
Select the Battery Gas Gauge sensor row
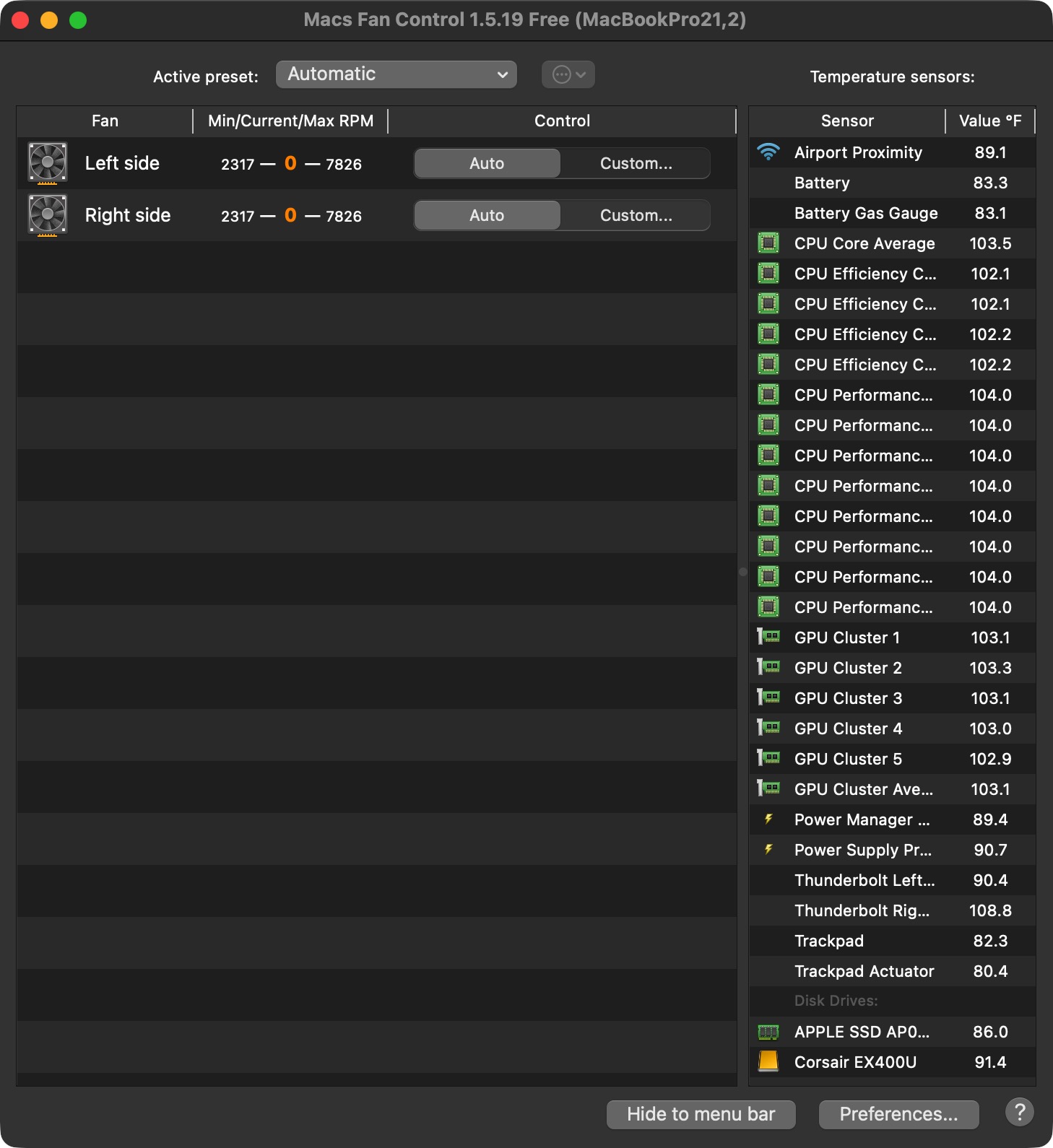tap(893, 213)
